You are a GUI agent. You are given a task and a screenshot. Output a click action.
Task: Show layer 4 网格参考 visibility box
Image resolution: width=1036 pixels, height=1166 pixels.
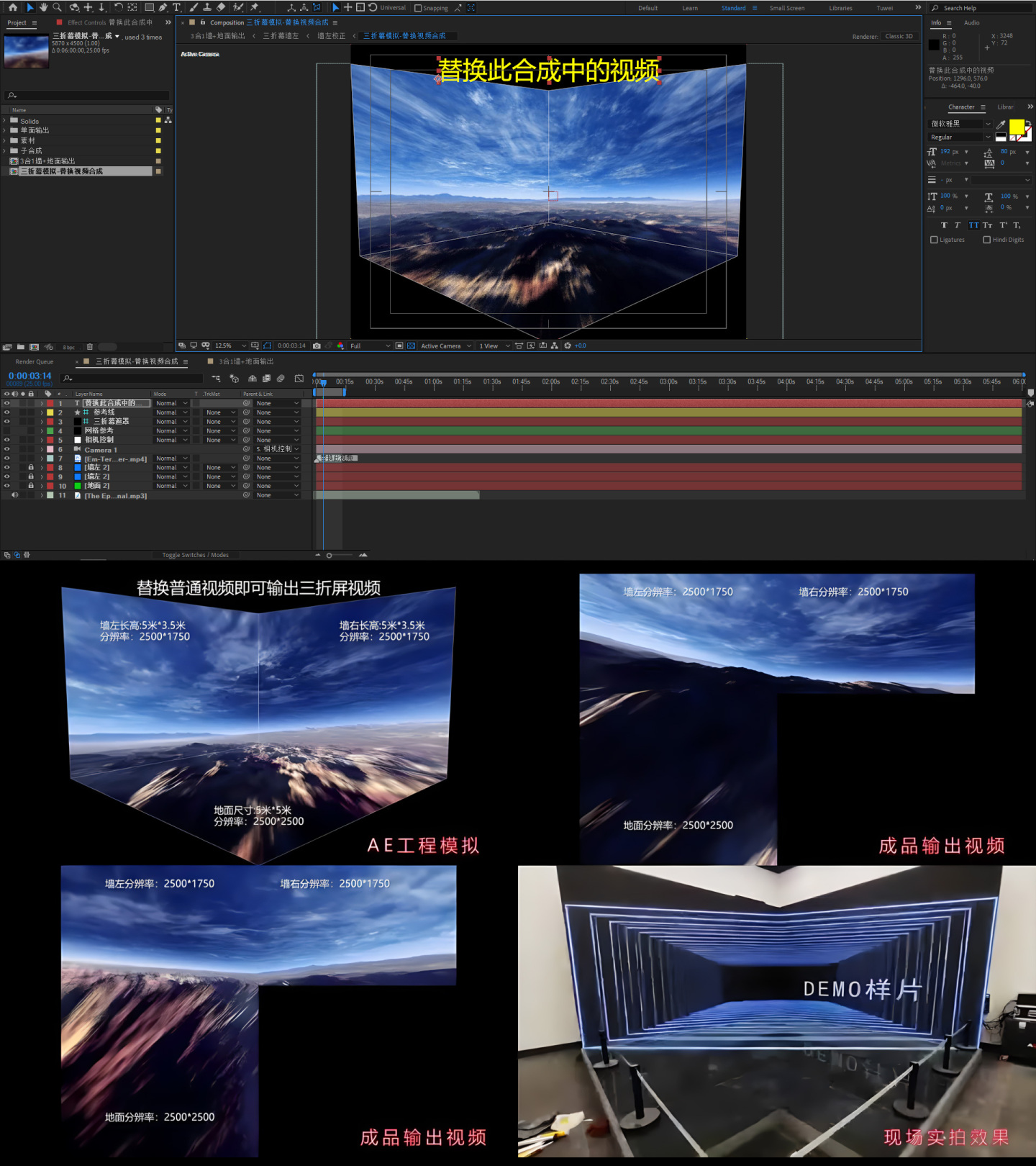(6, 431)
